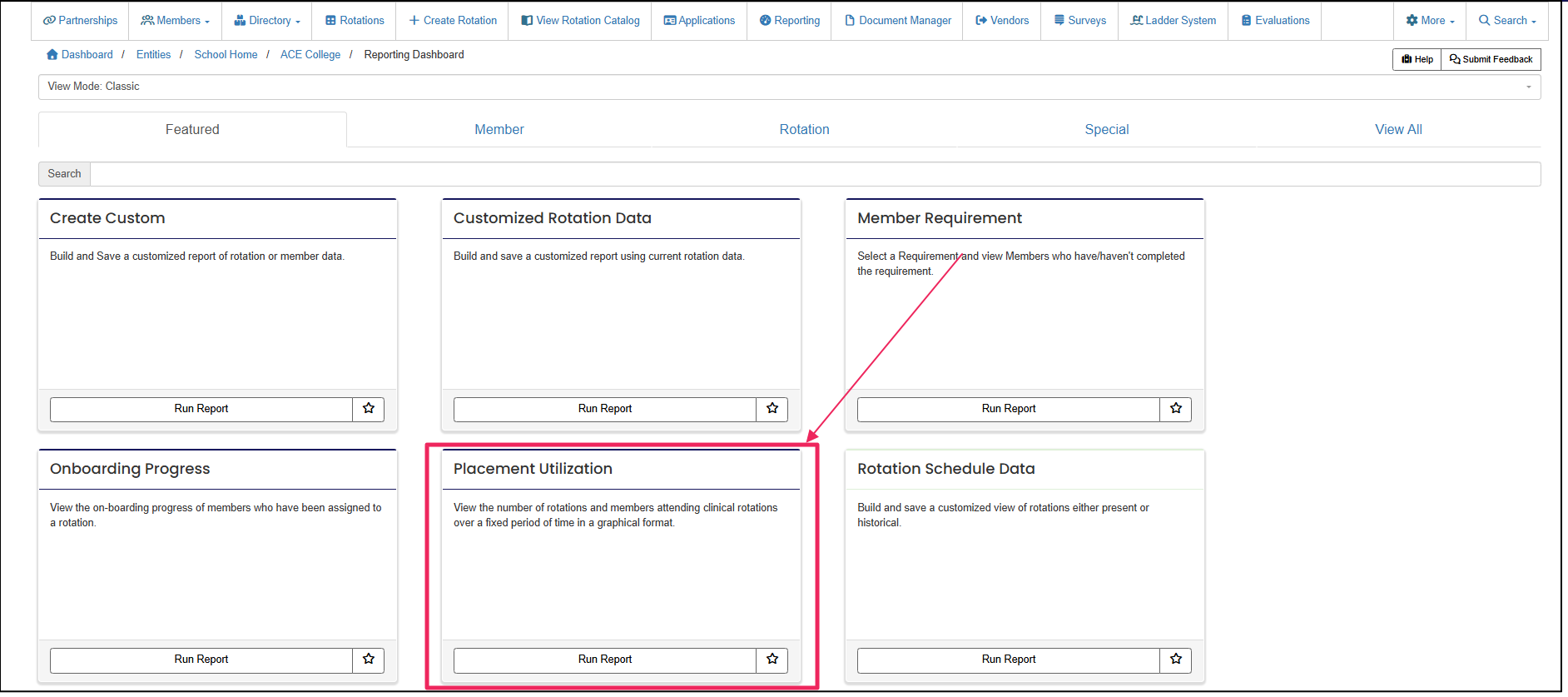Open the Rotations nav item

click(355, 20)
